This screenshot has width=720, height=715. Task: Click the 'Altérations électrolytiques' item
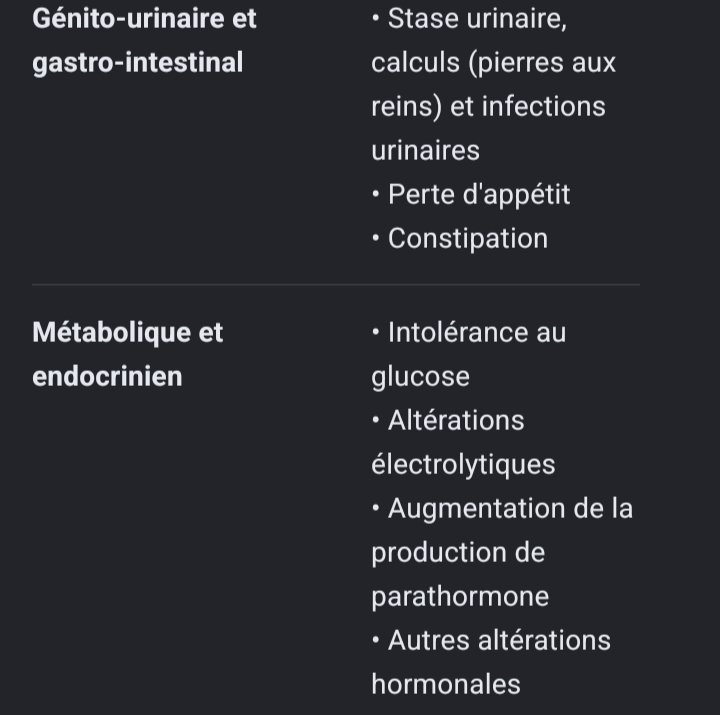[463, 442]
